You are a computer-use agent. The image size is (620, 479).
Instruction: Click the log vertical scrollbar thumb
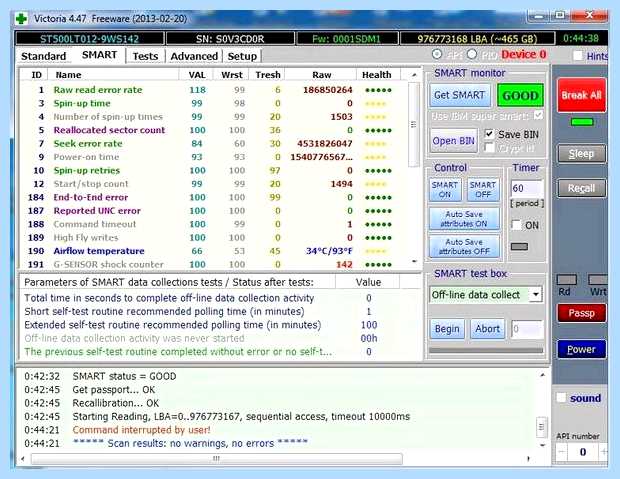pyautogui.click(x=542, y=427)
